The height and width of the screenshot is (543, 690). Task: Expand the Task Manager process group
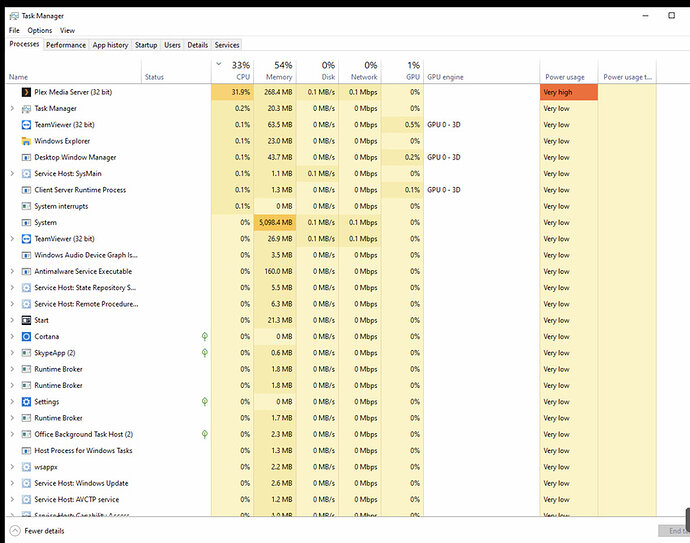click(12, 108)
